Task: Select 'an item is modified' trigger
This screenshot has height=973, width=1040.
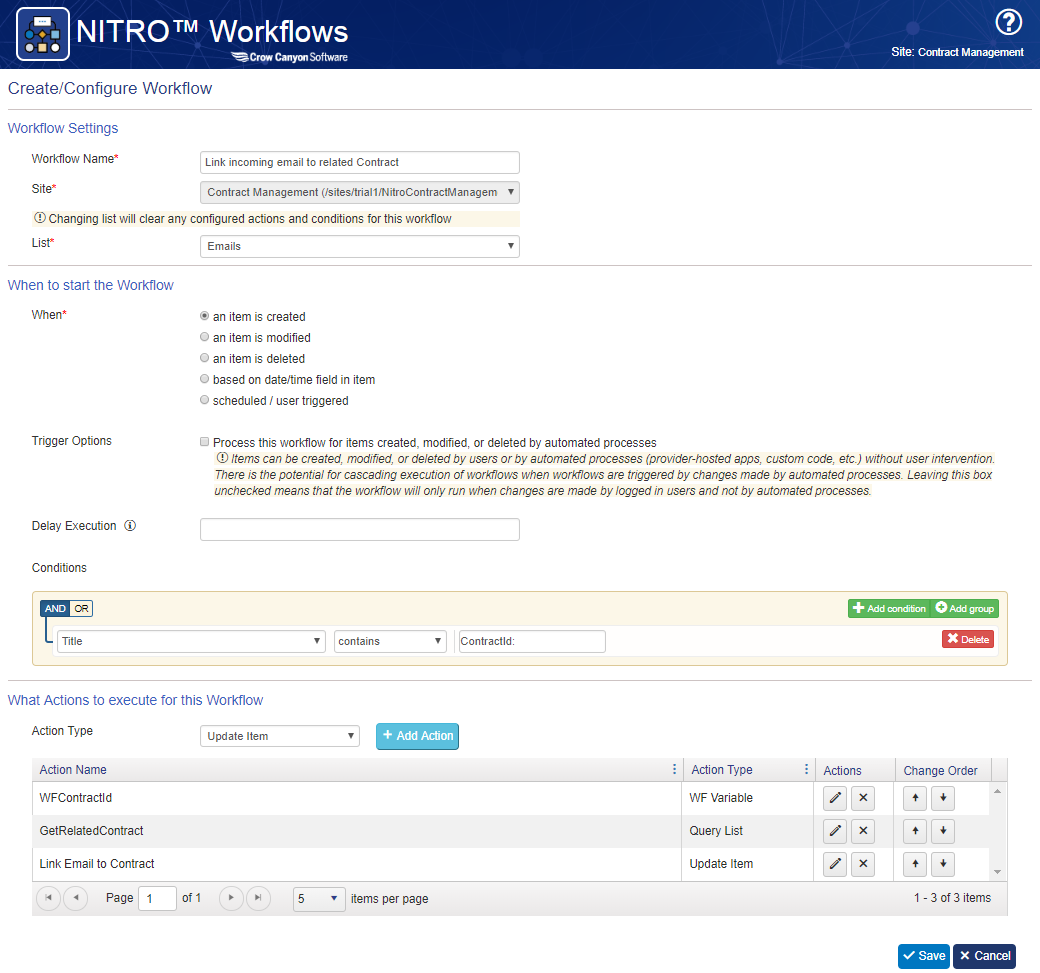Action: [x=204, y=337]
